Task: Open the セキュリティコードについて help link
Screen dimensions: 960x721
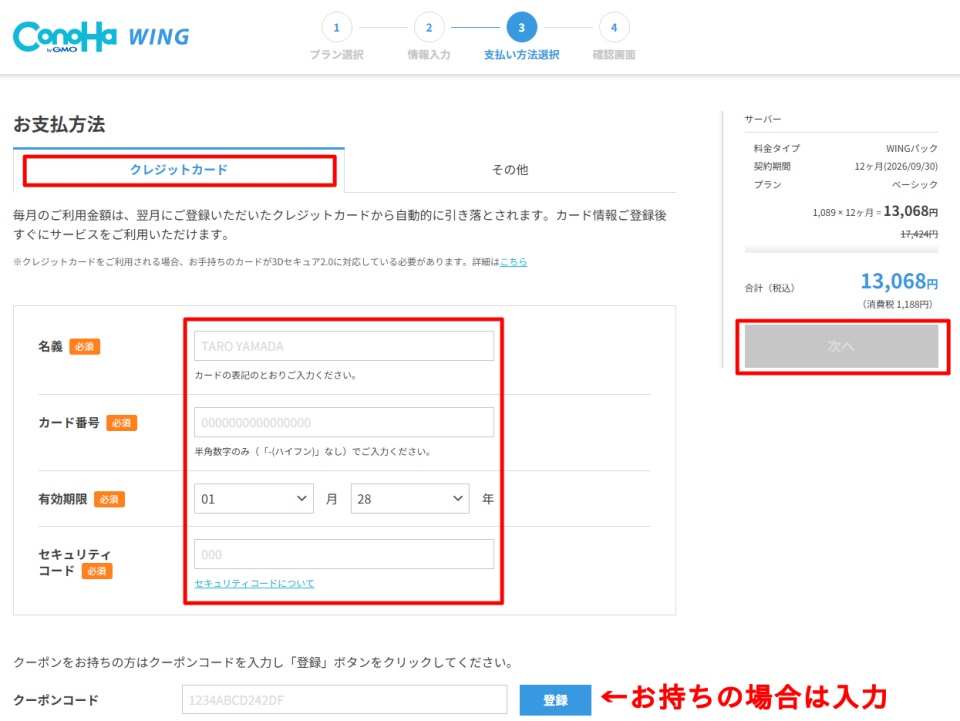Action: point(254,583)
